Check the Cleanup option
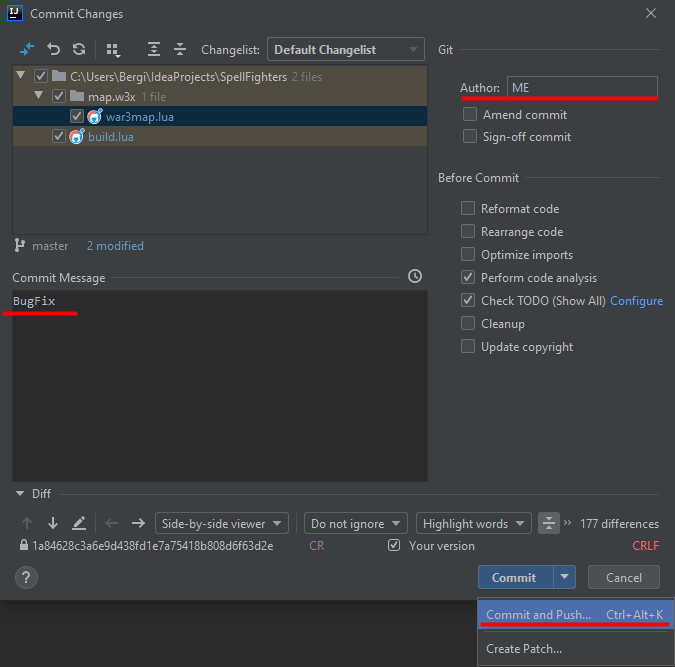Viewport: 675px width, 667px height. click(468, 323)
